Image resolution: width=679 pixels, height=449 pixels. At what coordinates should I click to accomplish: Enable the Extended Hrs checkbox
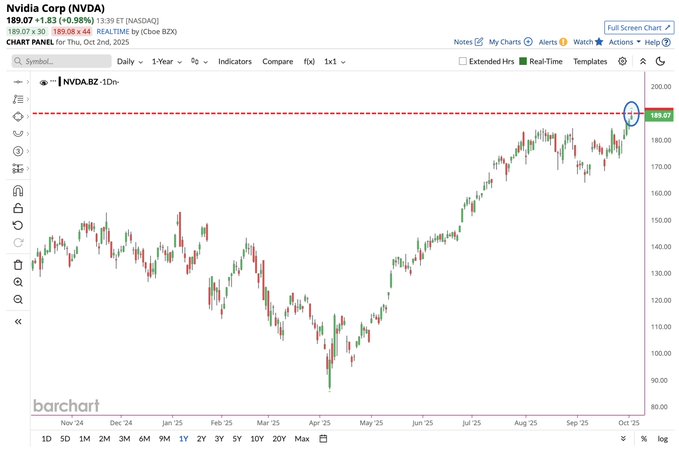pyautogui.click(x=462, y=61)
